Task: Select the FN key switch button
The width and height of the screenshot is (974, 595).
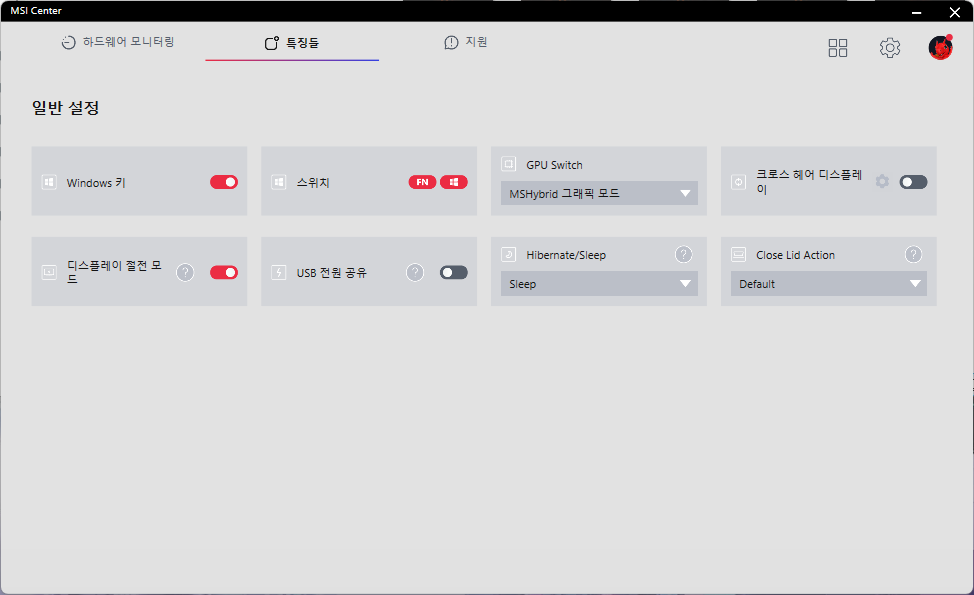Action: point(422,182)
